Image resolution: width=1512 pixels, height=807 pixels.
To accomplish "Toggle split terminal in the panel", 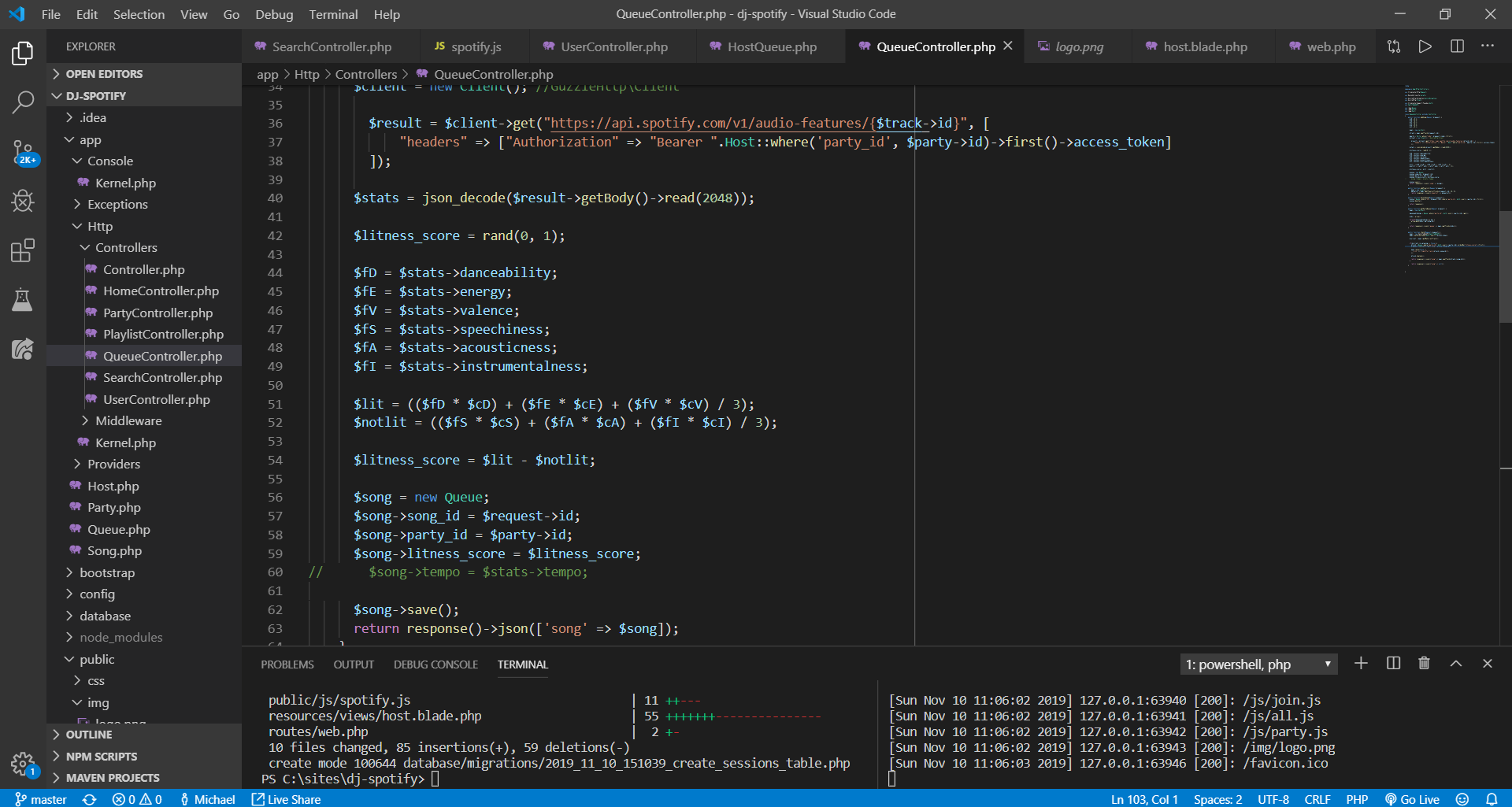I will pos(1393,664).
